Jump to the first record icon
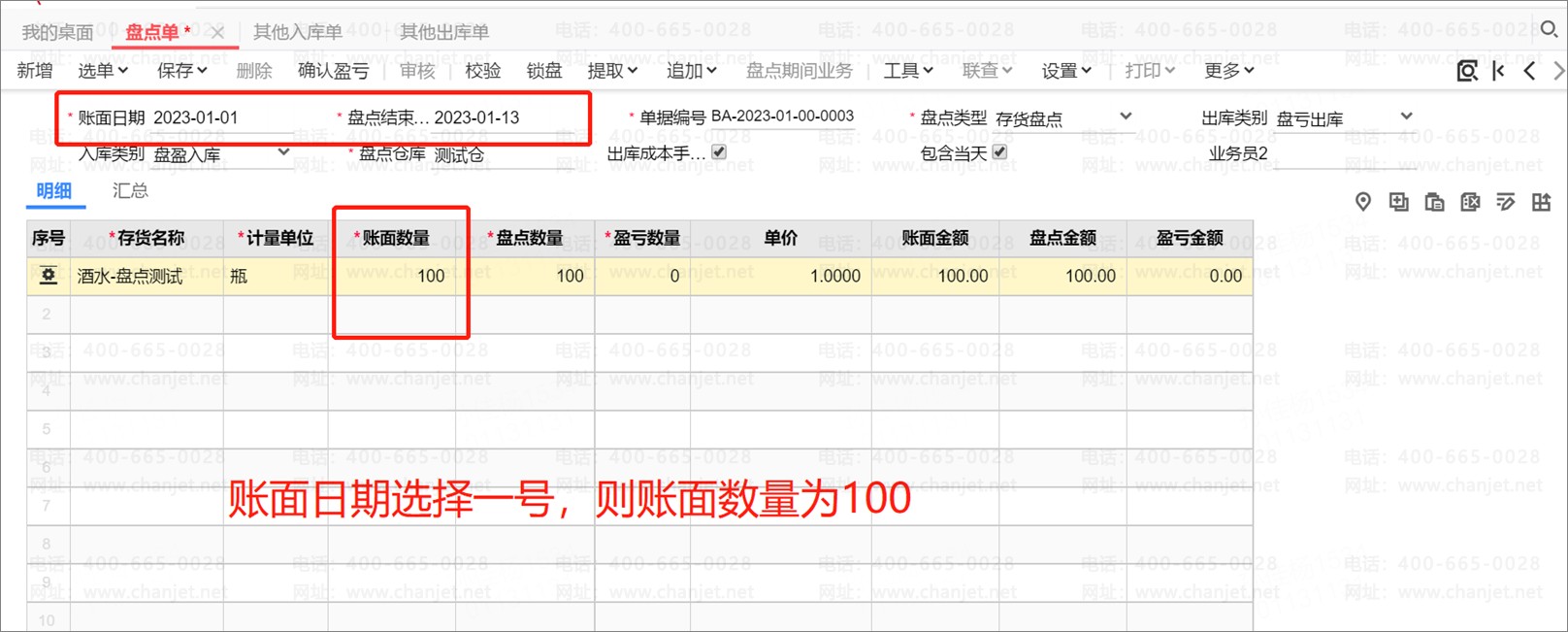This screenshot has width=1568, height=632. click(1499, 71)
